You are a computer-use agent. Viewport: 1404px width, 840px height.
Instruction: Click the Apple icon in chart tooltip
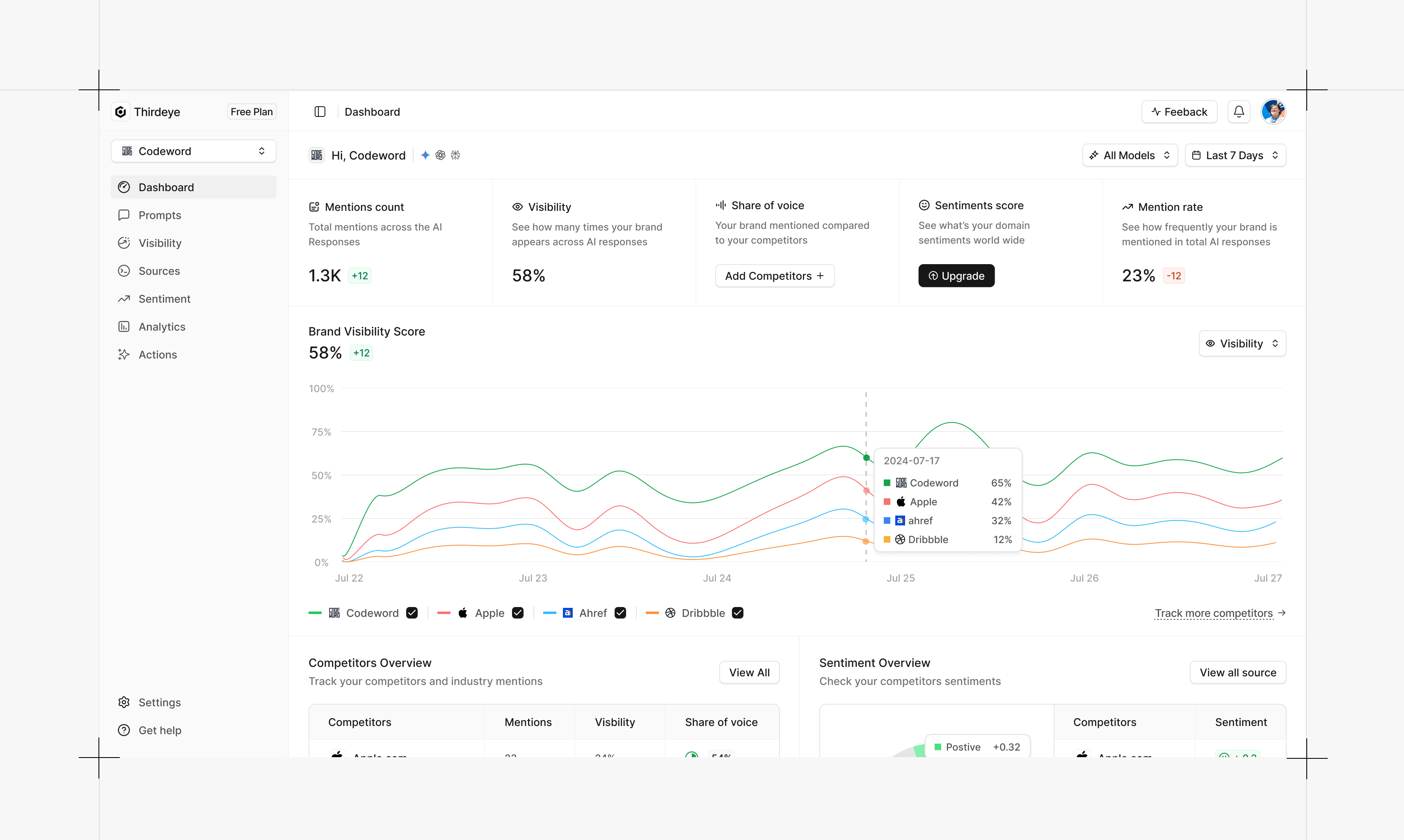coord(901,501)
